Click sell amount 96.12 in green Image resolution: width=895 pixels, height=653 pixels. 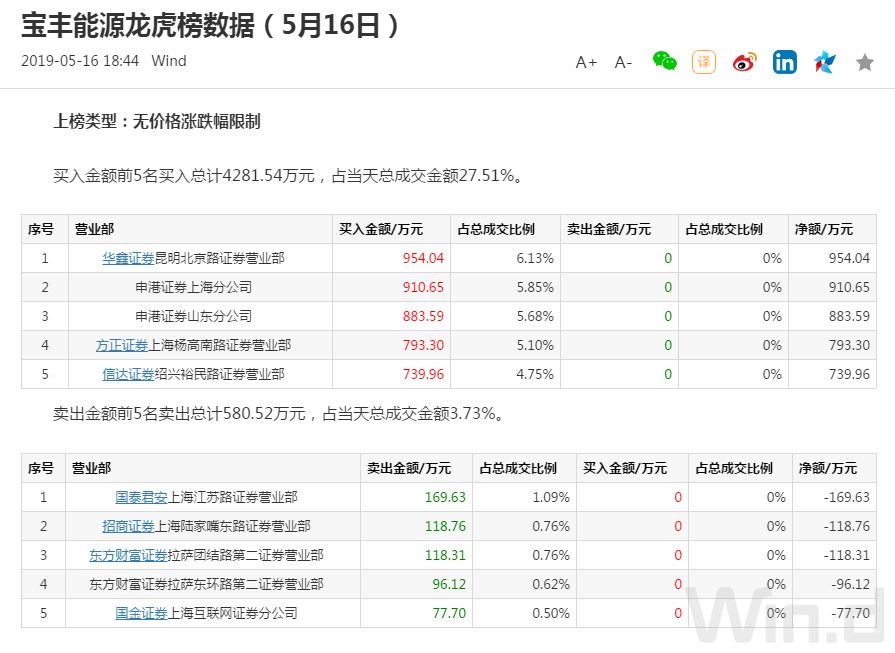449,585
